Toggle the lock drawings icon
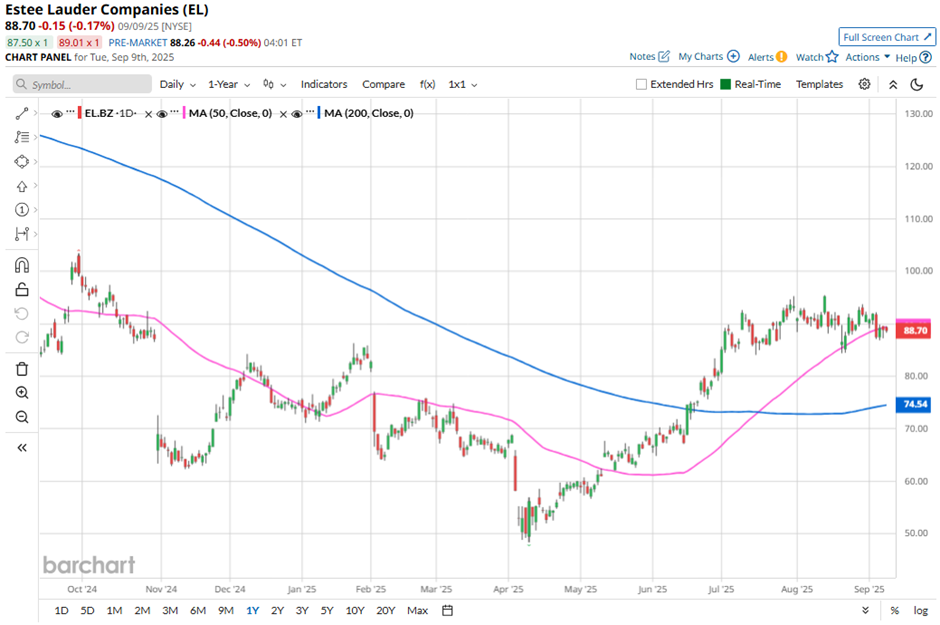The width and height of the screenshot is (940, 625). (22, 289)
